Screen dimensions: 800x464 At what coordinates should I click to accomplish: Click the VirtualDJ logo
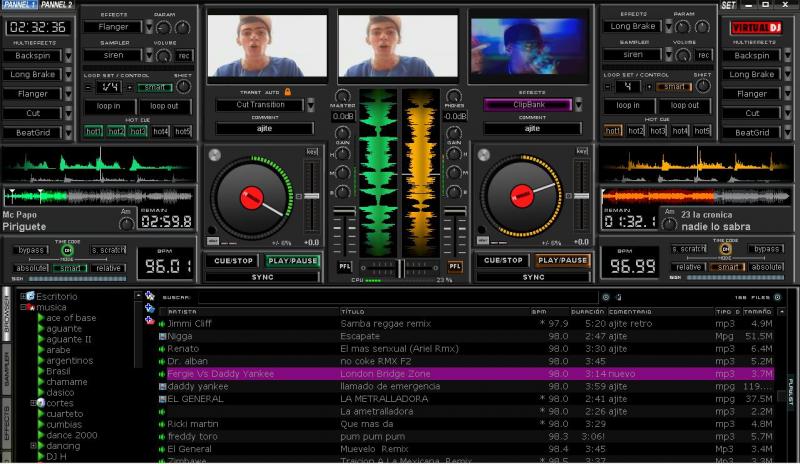click(x=756, y=28)
